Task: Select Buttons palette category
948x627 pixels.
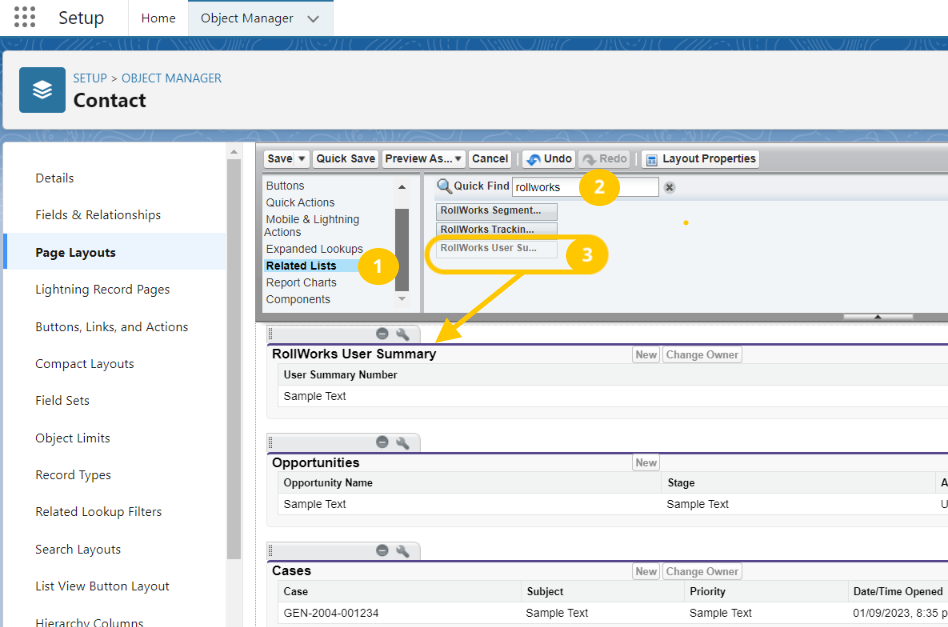Action: [285, 186]
